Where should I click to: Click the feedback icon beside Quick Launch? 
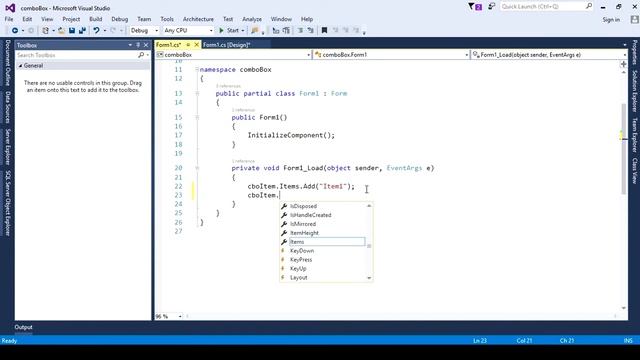click(x=491, y=7)
